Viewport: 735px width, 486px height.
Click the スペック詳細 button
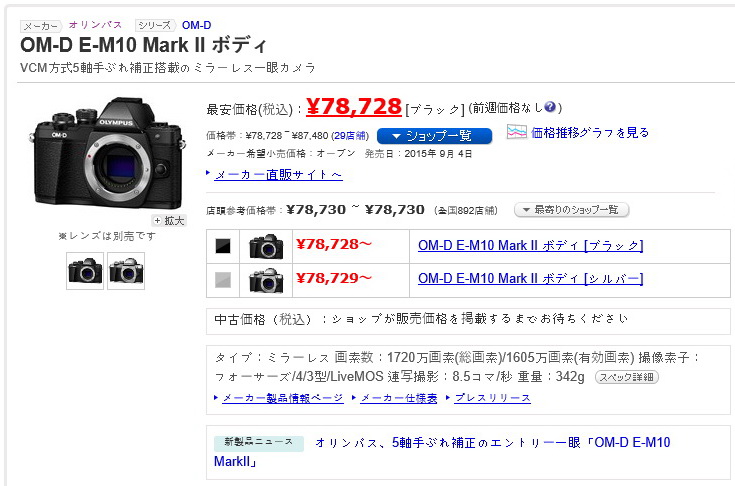pyautogui.click(x=626, y=377)
